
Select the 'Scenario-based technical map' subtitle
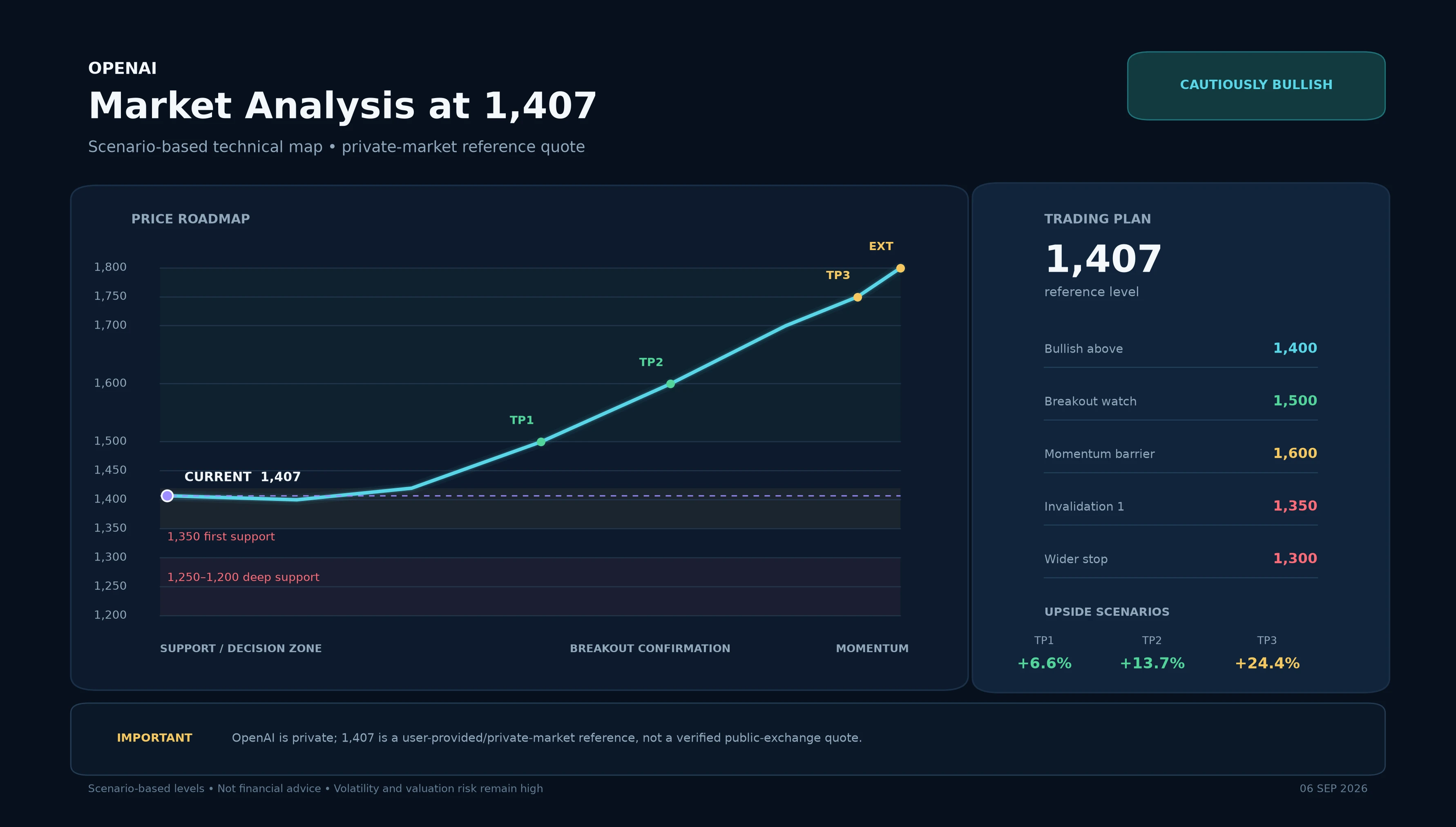[x=336, y=147]
